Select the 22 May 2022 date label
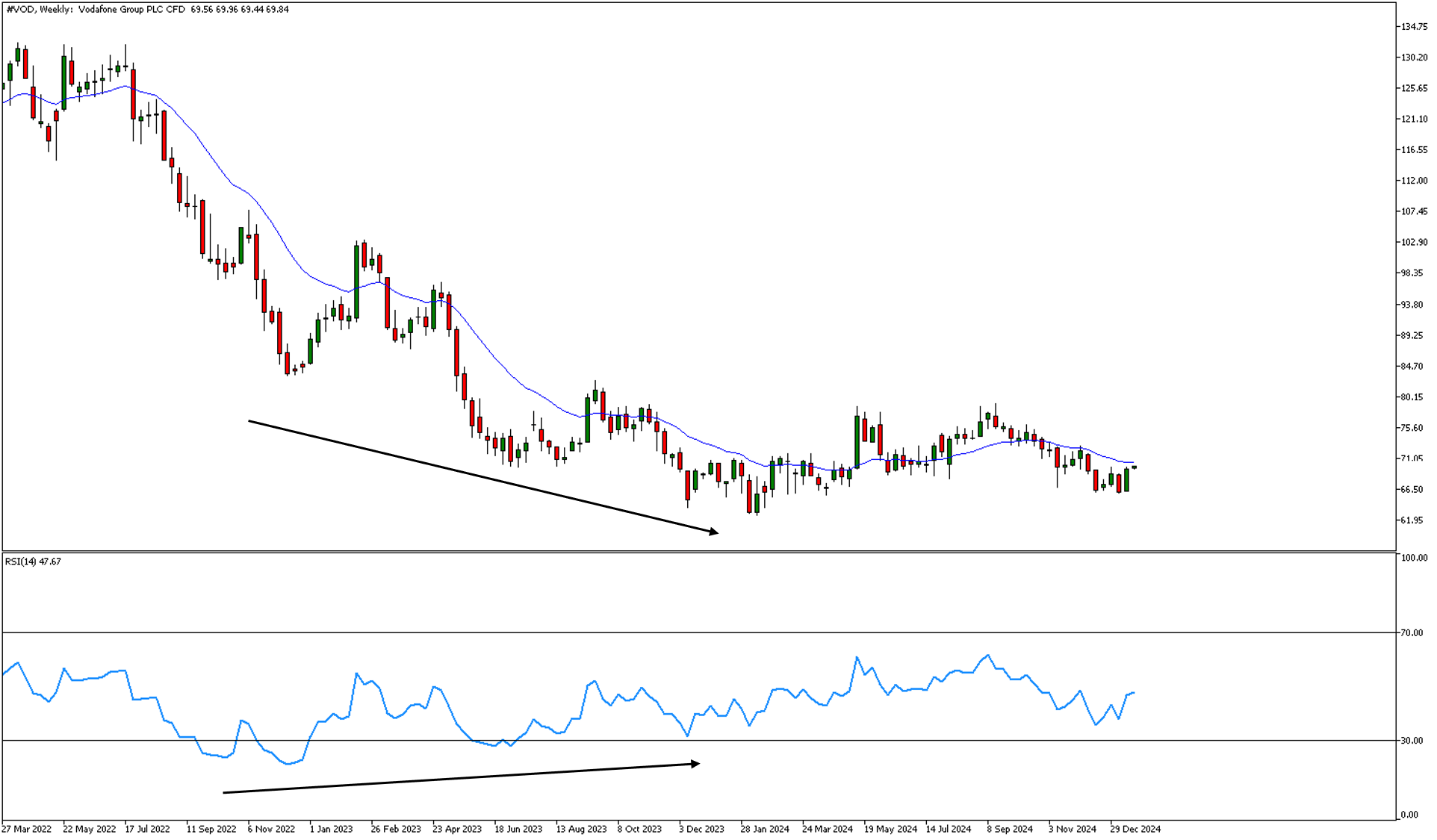 (90, 830)
